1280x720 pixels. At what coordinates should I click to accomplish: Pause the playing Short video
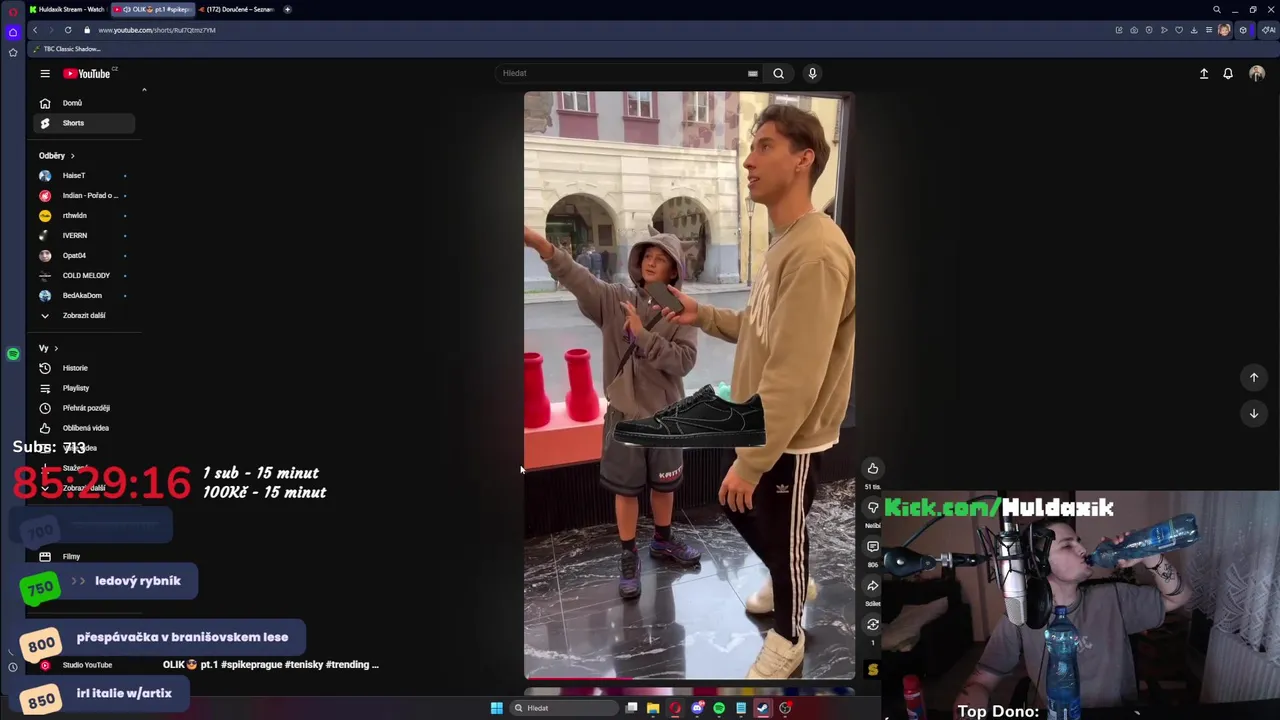[689, 385]
